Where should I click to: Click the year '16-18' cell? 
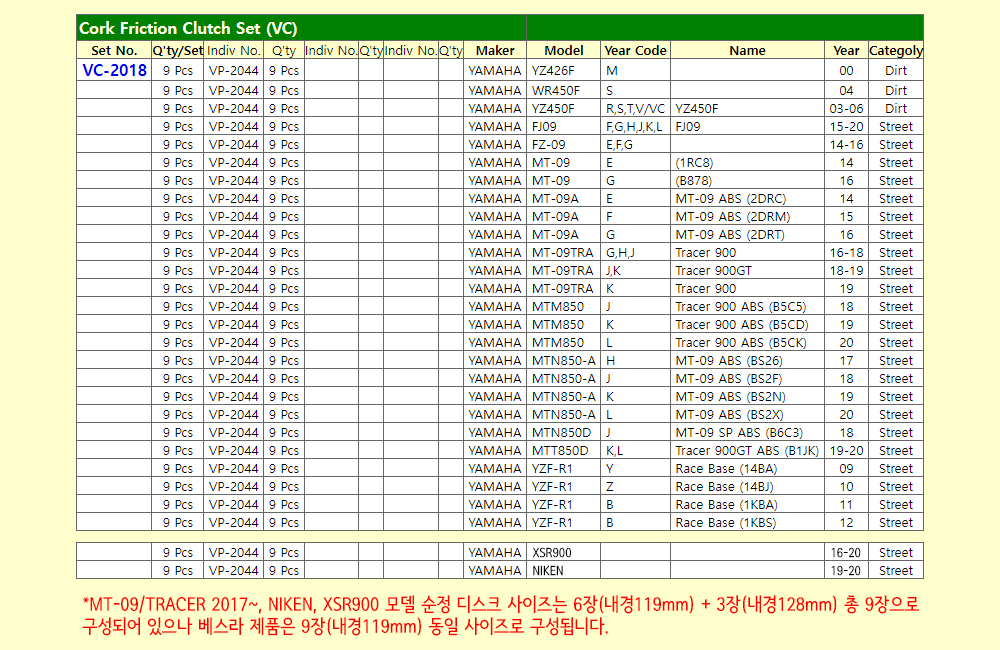click(846, 253)
